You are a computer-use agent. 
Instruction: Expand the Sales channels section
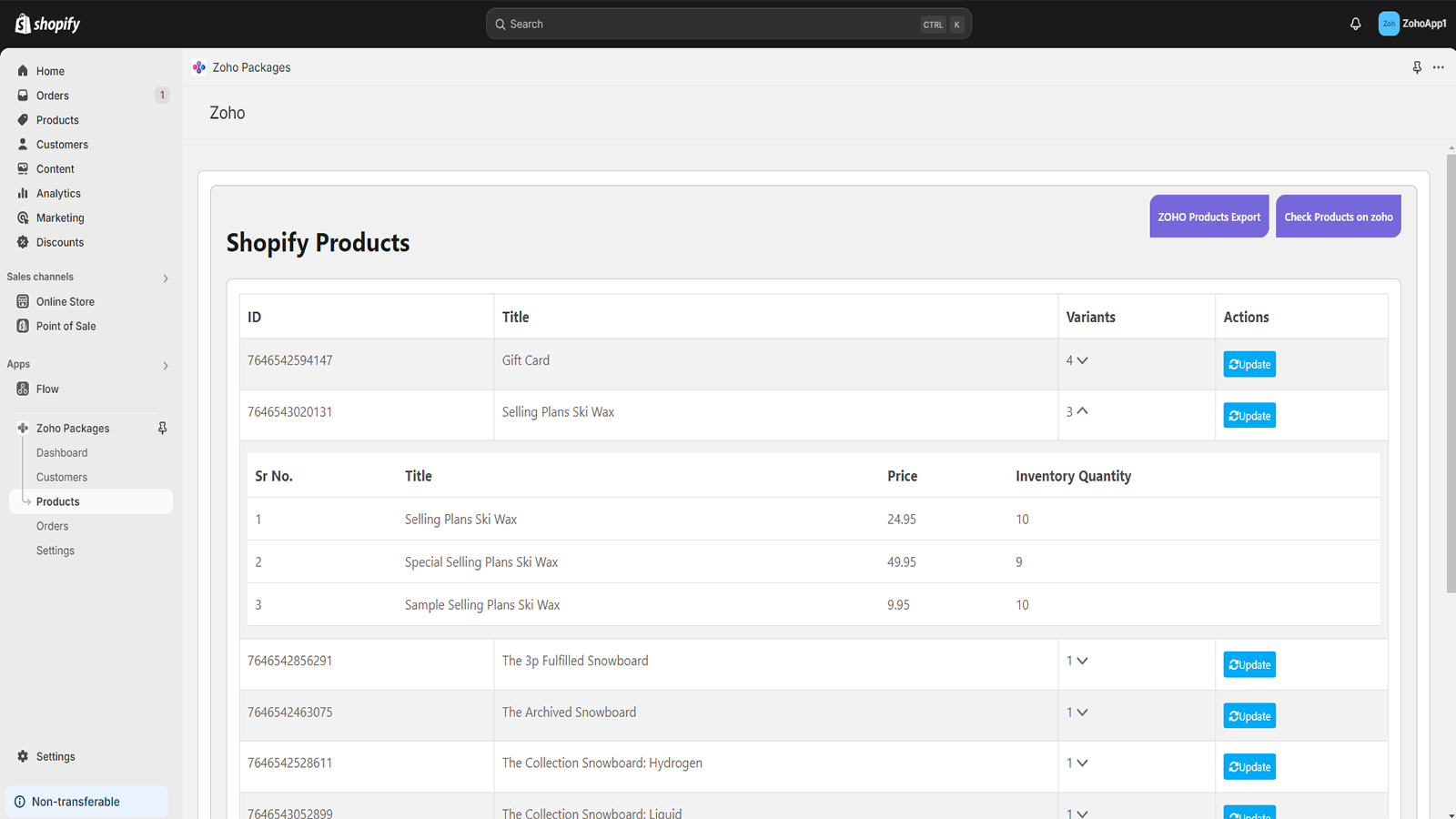point(166,278)
